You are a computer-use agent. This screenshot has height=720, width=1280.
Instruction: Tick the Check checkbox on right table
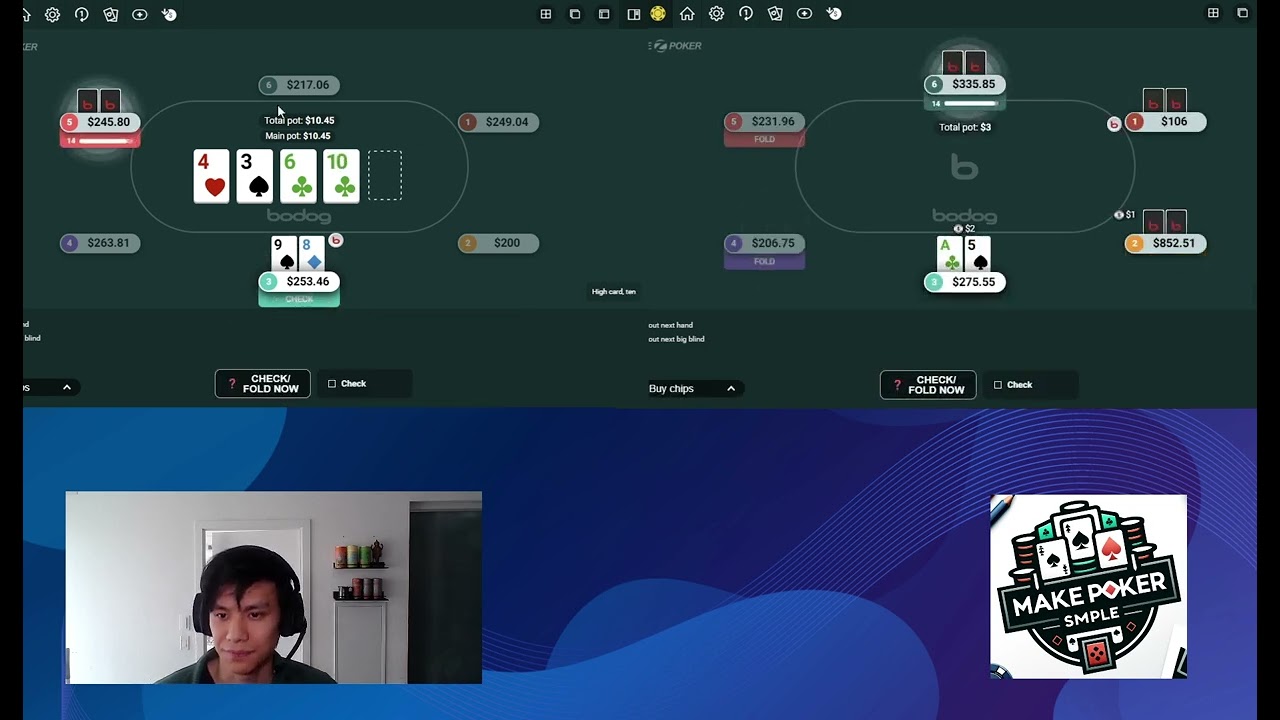click(998, 385)
